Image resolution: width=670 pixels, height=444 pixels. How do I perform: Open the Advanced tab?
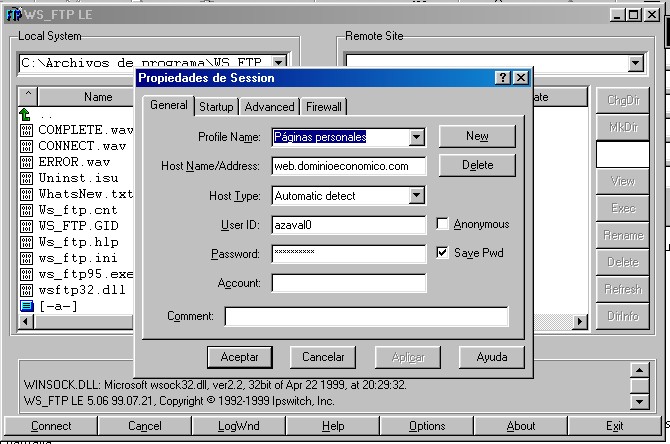269,107
